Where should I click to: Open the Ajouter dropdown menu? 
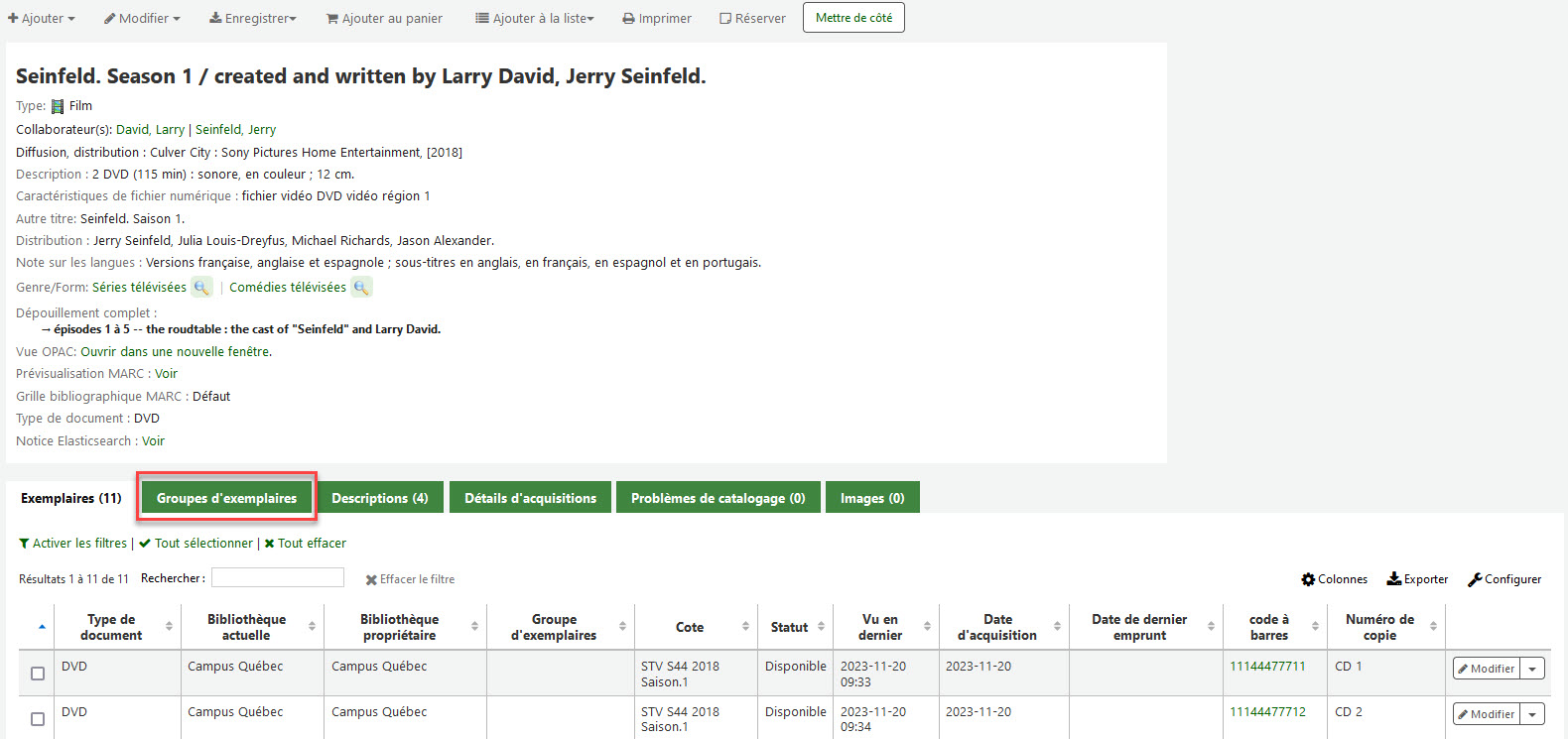click(41, 18)
